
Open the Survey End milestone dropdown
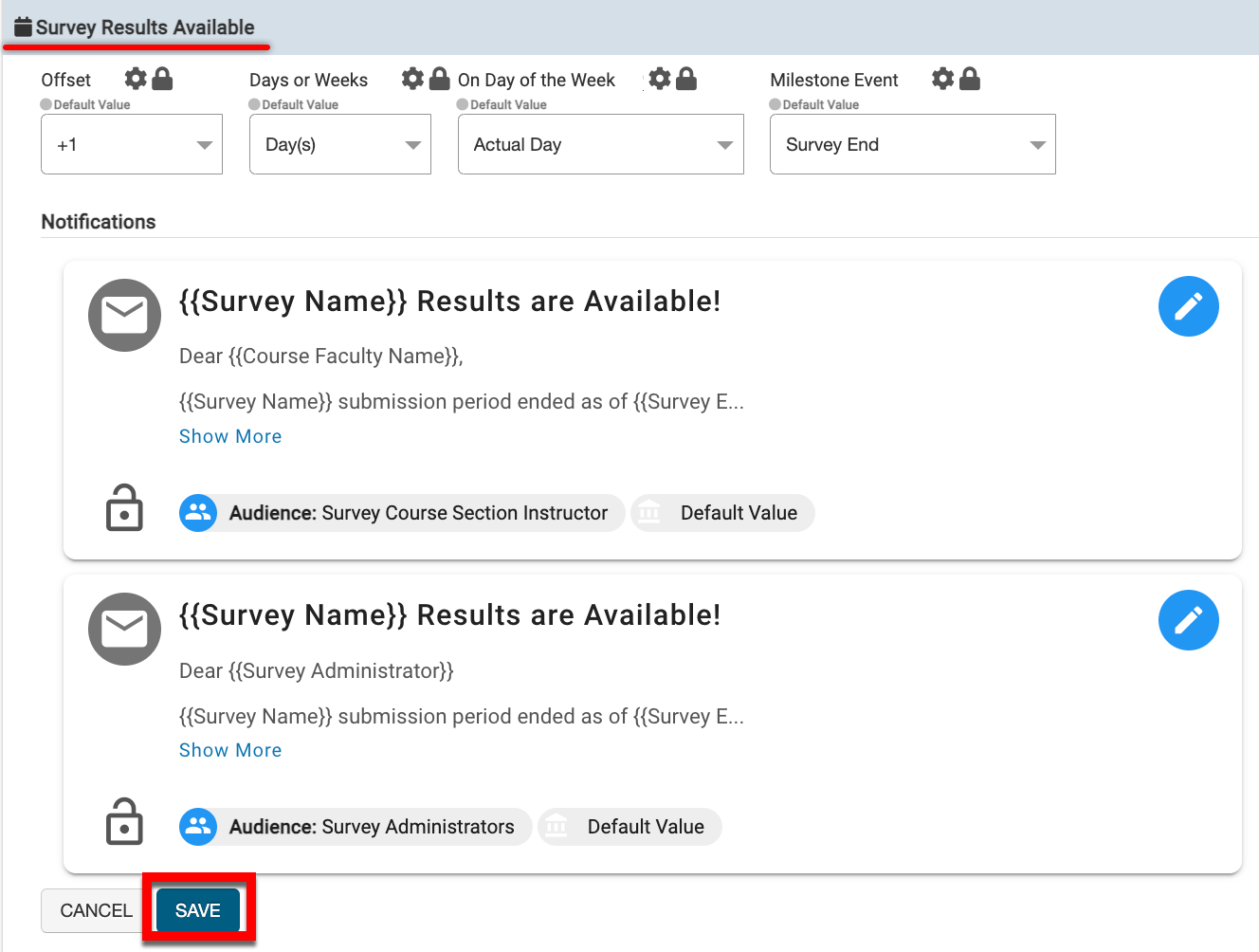tap(912, 145)
